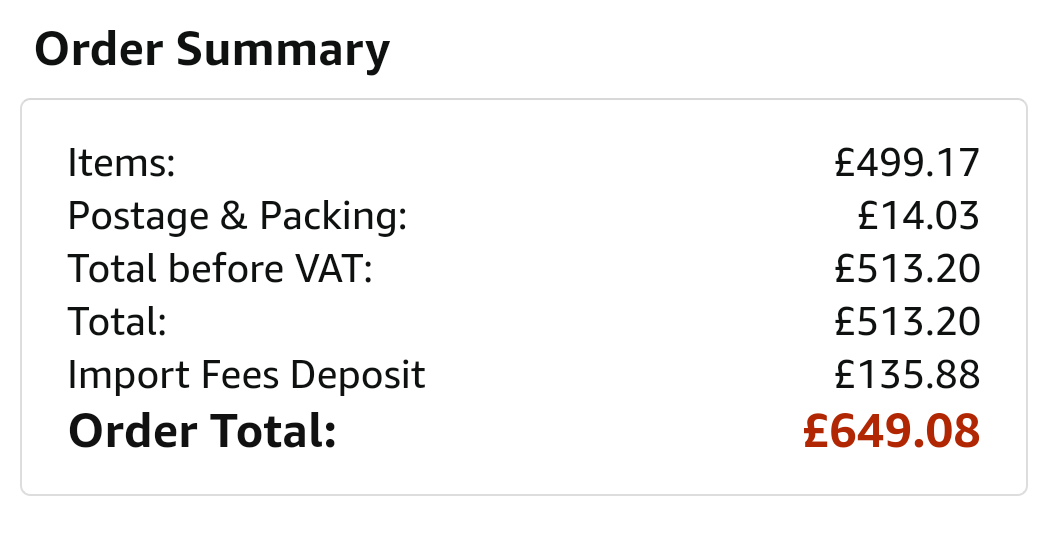Screen dimensions: 1043x535
Task: Click the £499.17 items amount
Action: click(x=907, y=162)
